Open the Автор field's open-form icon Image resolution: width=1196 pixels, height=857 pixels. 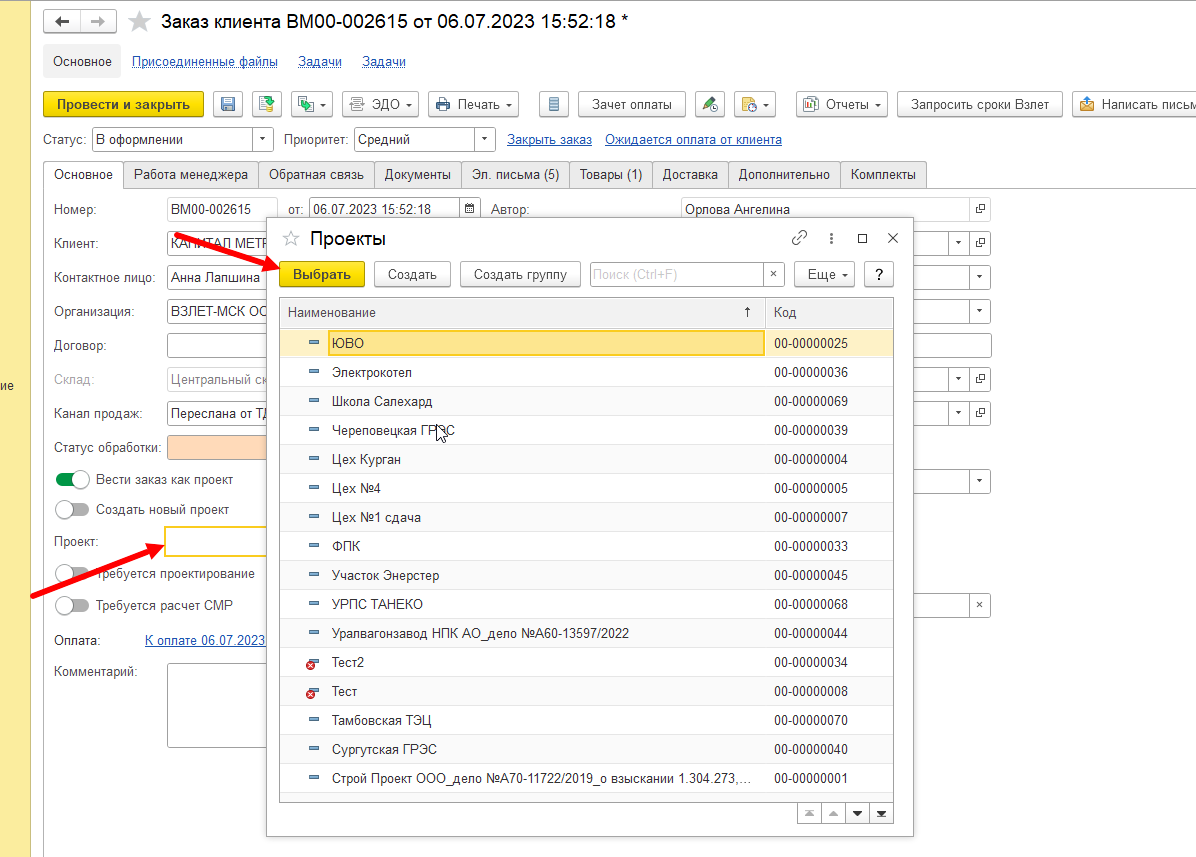pyautogui.click(x=980, y=209)
